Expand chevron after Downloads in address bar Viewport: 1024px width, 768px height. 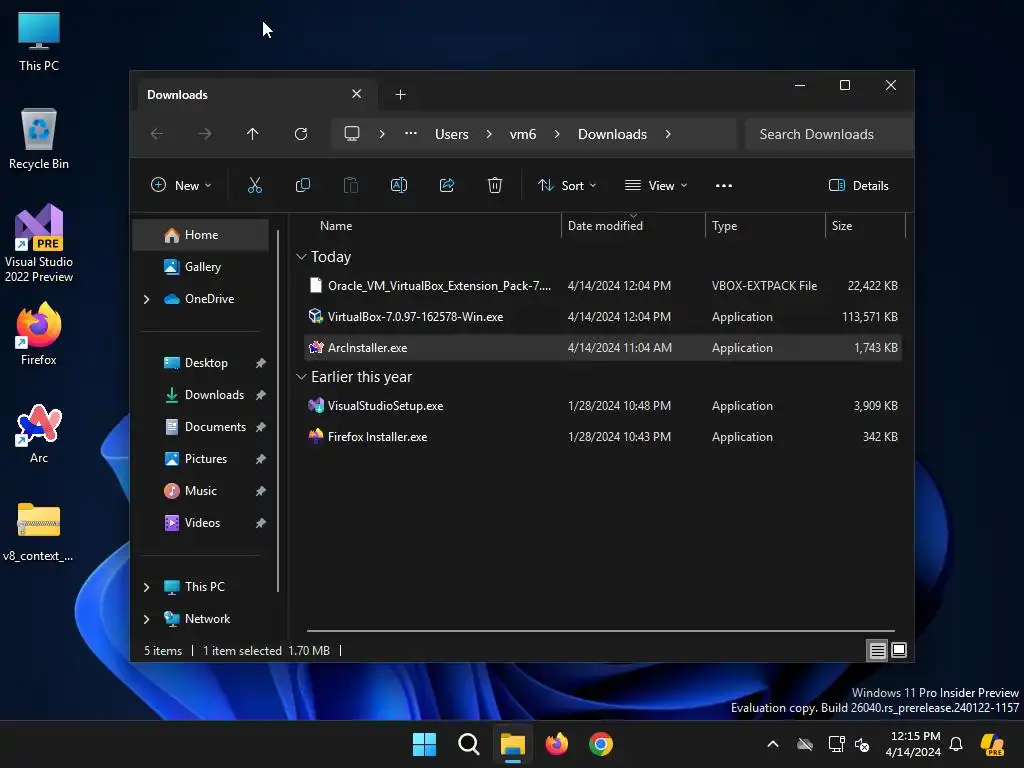(x=667, y=134)
